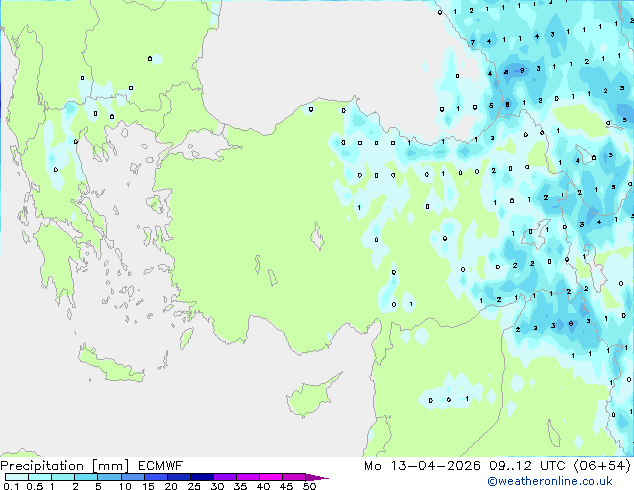The width and height of the screenshot is (634, 490).
Task: Click the '45' legend scale label
Action: pyautogui.click(x=286, y=486)
